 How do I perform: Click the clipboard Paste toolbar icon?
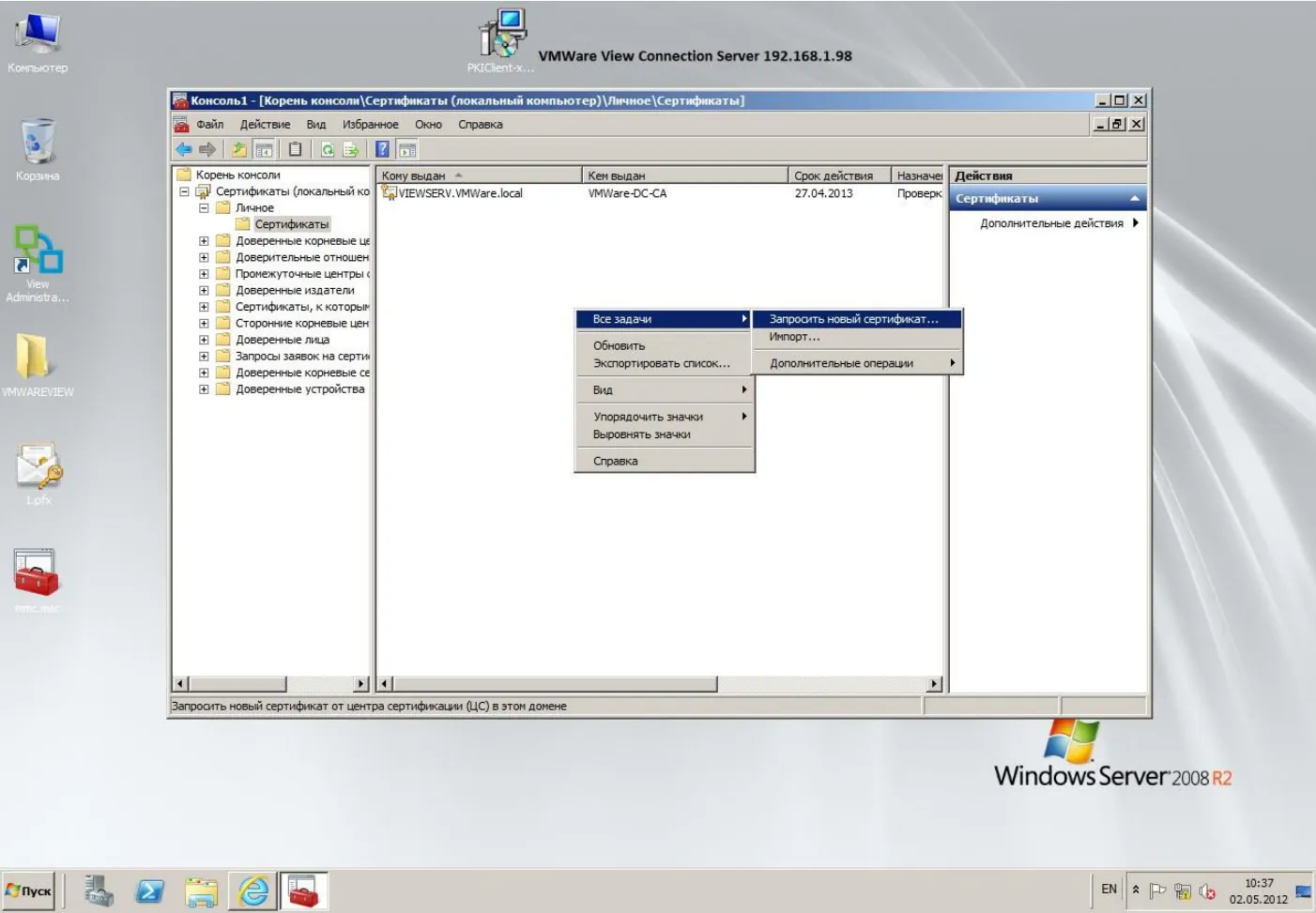(295, 149)
